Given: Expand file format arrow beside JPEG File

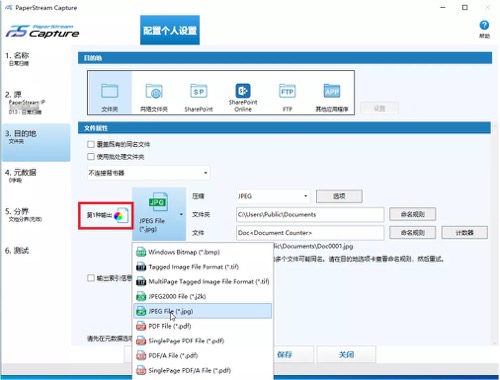Looking at the screenshot, I should [x=181, y=214].
